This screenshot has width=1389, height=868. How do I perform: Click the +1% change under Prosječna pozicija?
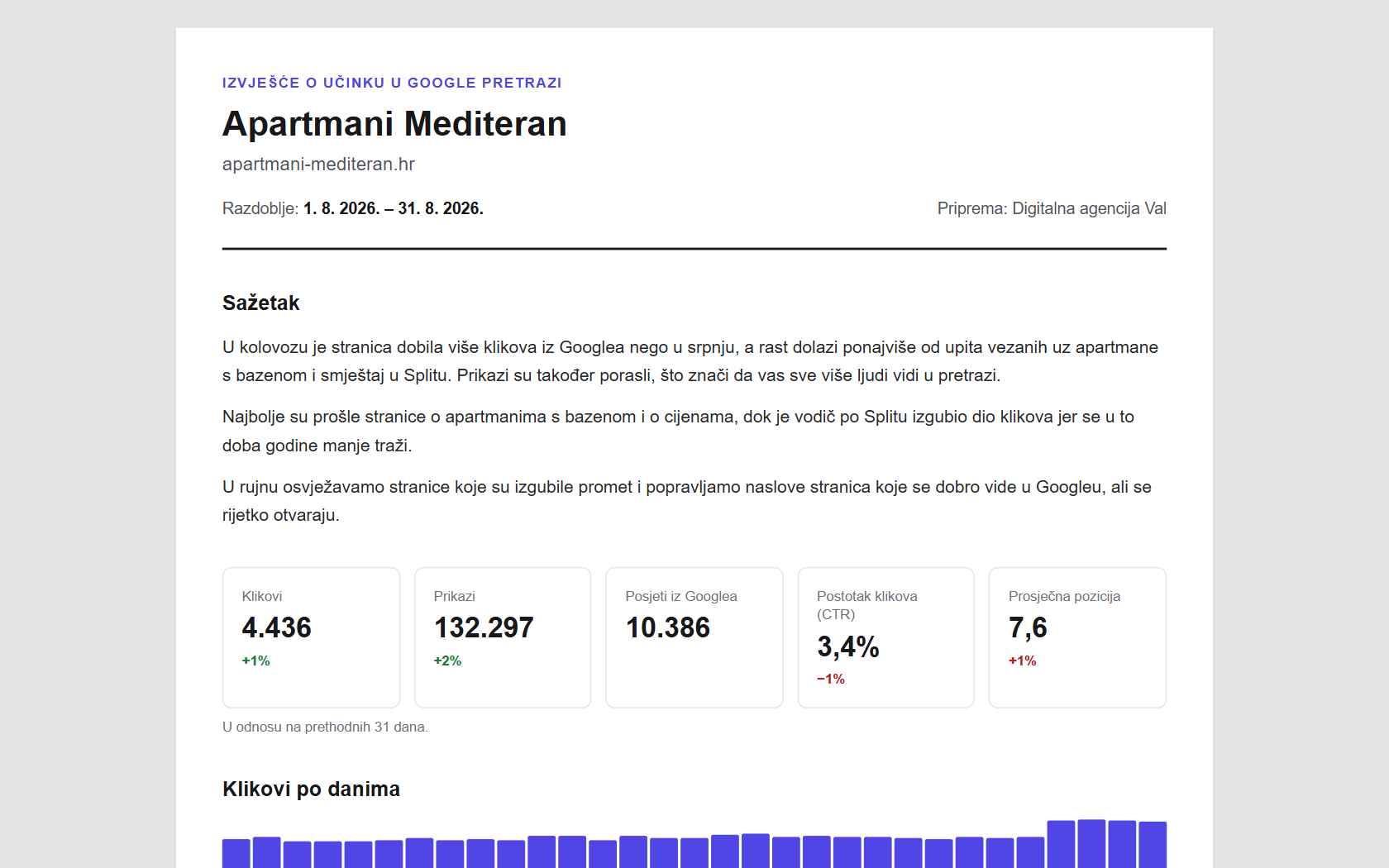point(1023,661)
